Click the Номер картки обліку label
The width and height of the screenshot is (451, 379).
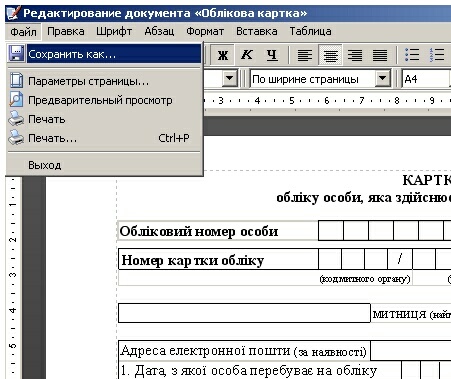193,260
